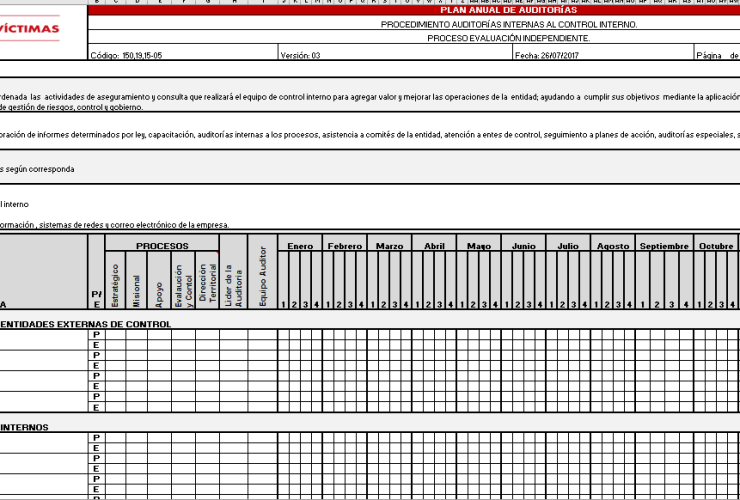
Task: Click the Septiembre month header
Action: click(664, 246)
